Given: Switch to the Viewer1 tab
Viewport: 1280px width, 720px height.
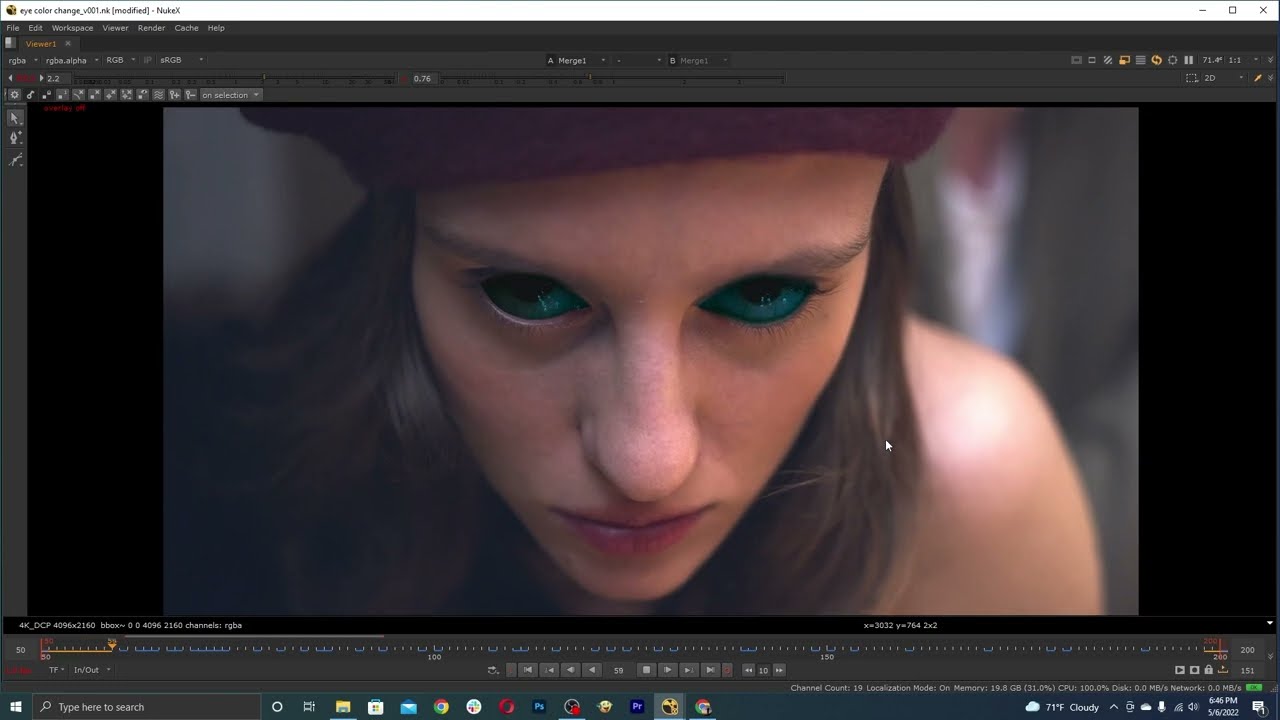Looking at the screenshot, I should 41,44.
